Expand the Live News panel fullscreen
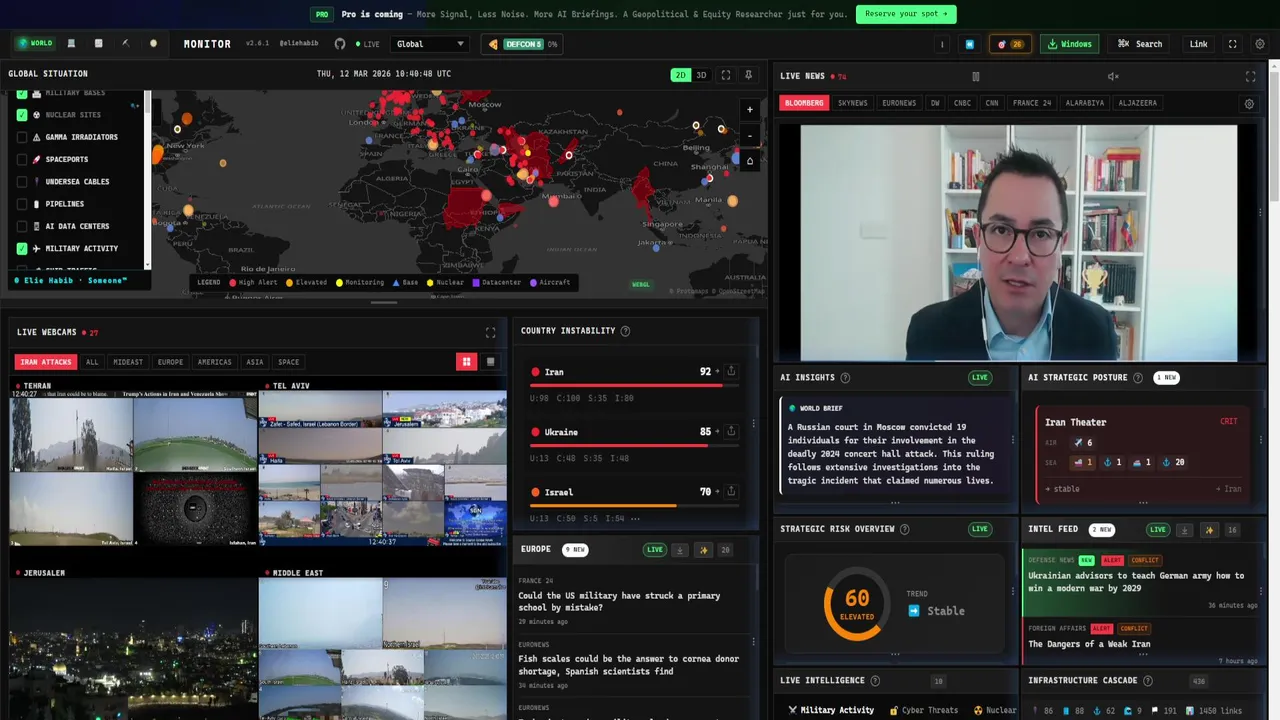This screenshot has height=720, width=1280. (x=1250, y=76)
